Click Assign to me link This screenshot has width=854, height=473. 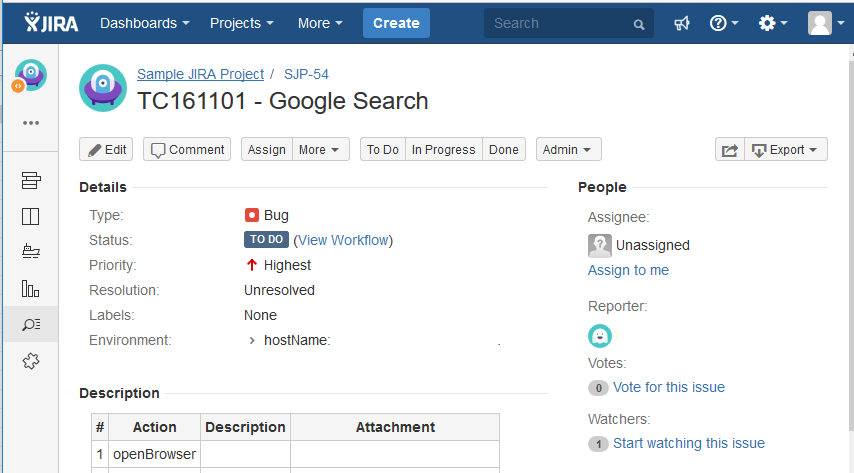pos(628,270)
